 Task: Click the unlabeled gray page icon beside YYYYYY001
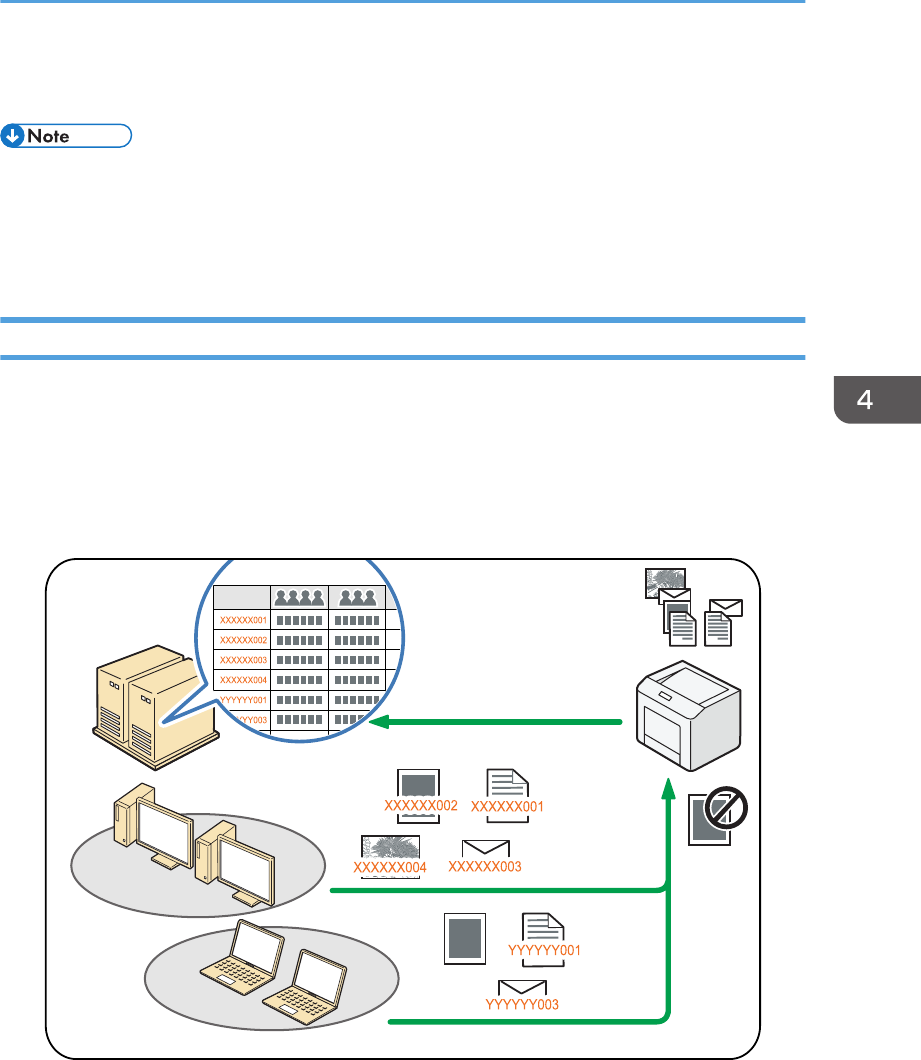465,938
